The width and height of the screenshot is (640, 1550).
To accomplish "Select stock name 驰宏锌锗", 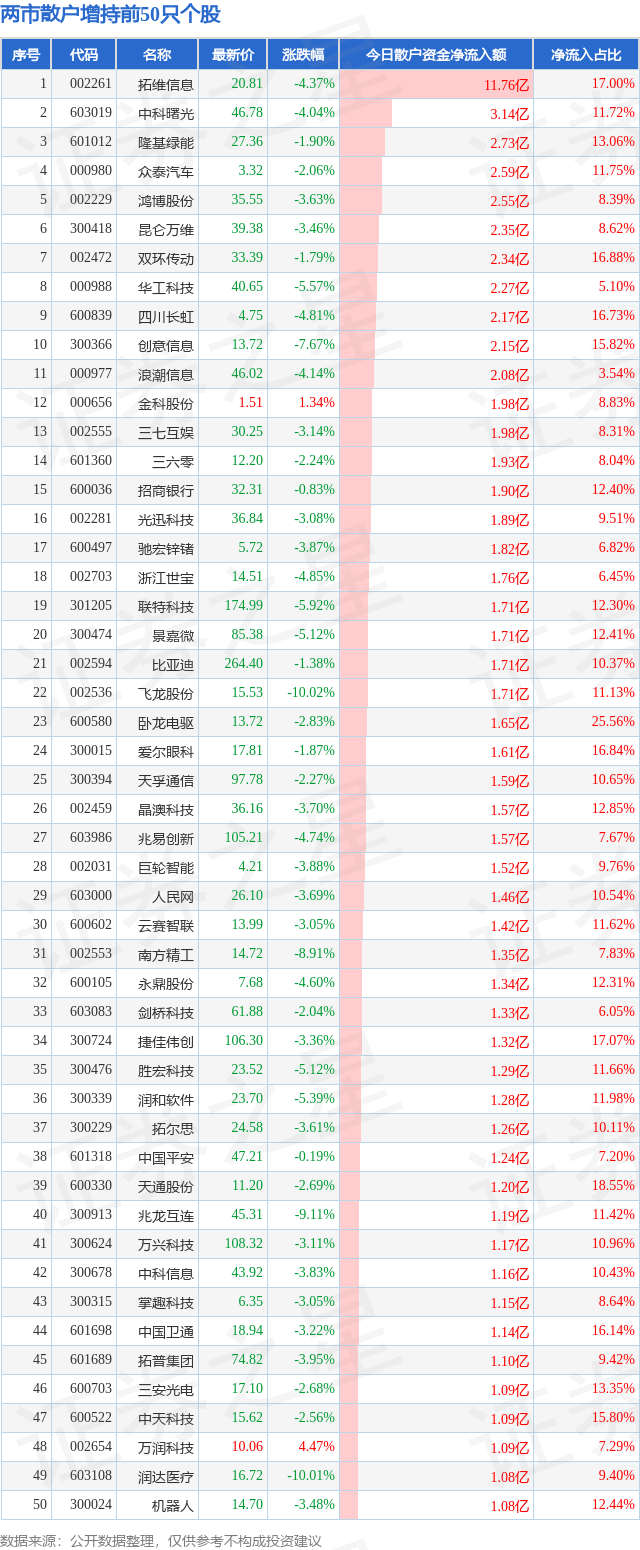I will tap(166, 548).
